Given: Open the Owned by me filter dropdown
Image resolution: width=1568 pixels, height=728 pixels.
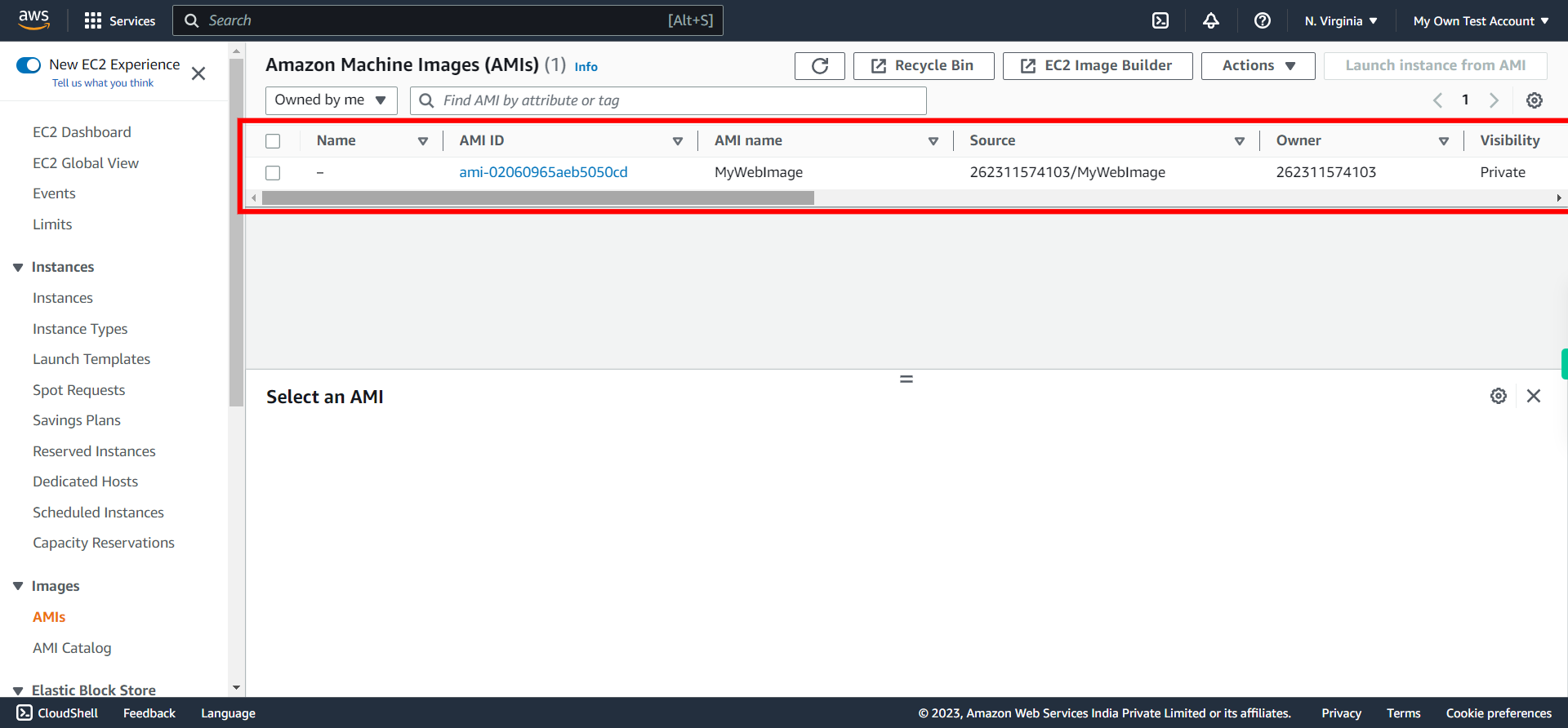Looking at the screenshot, I should [x=331, y=100].
